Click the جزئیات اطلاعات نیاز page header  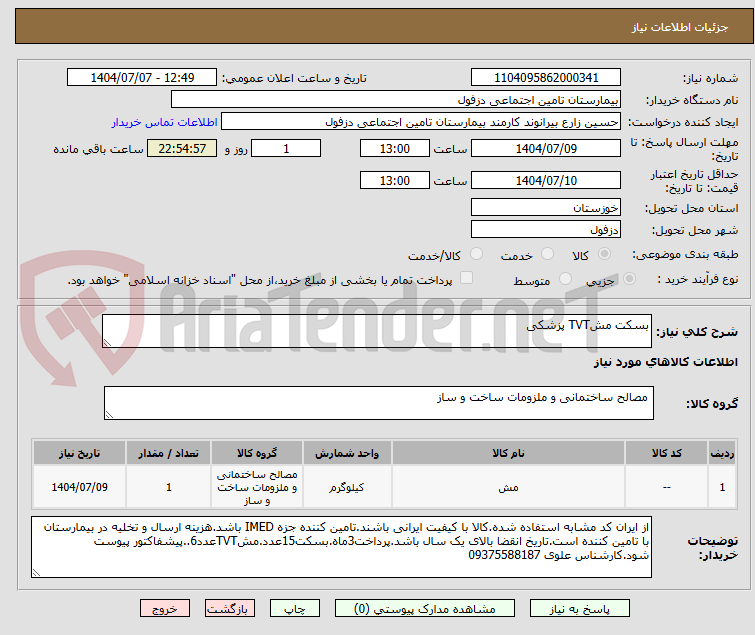point(679,27)
